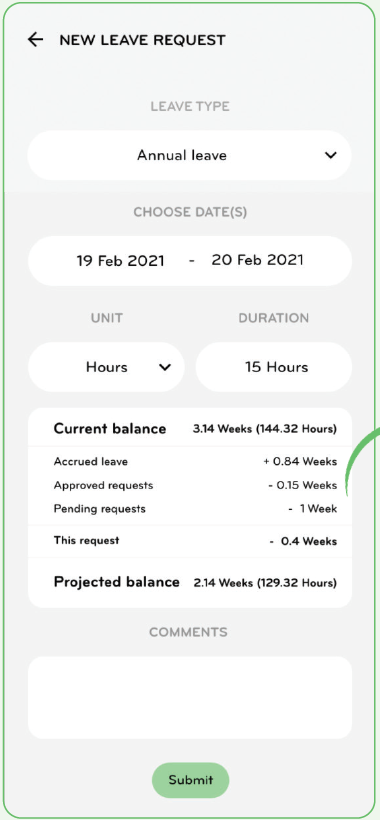The image size is (380, 820).
Task: Submit the leave request
Action: tap(190, 780)
